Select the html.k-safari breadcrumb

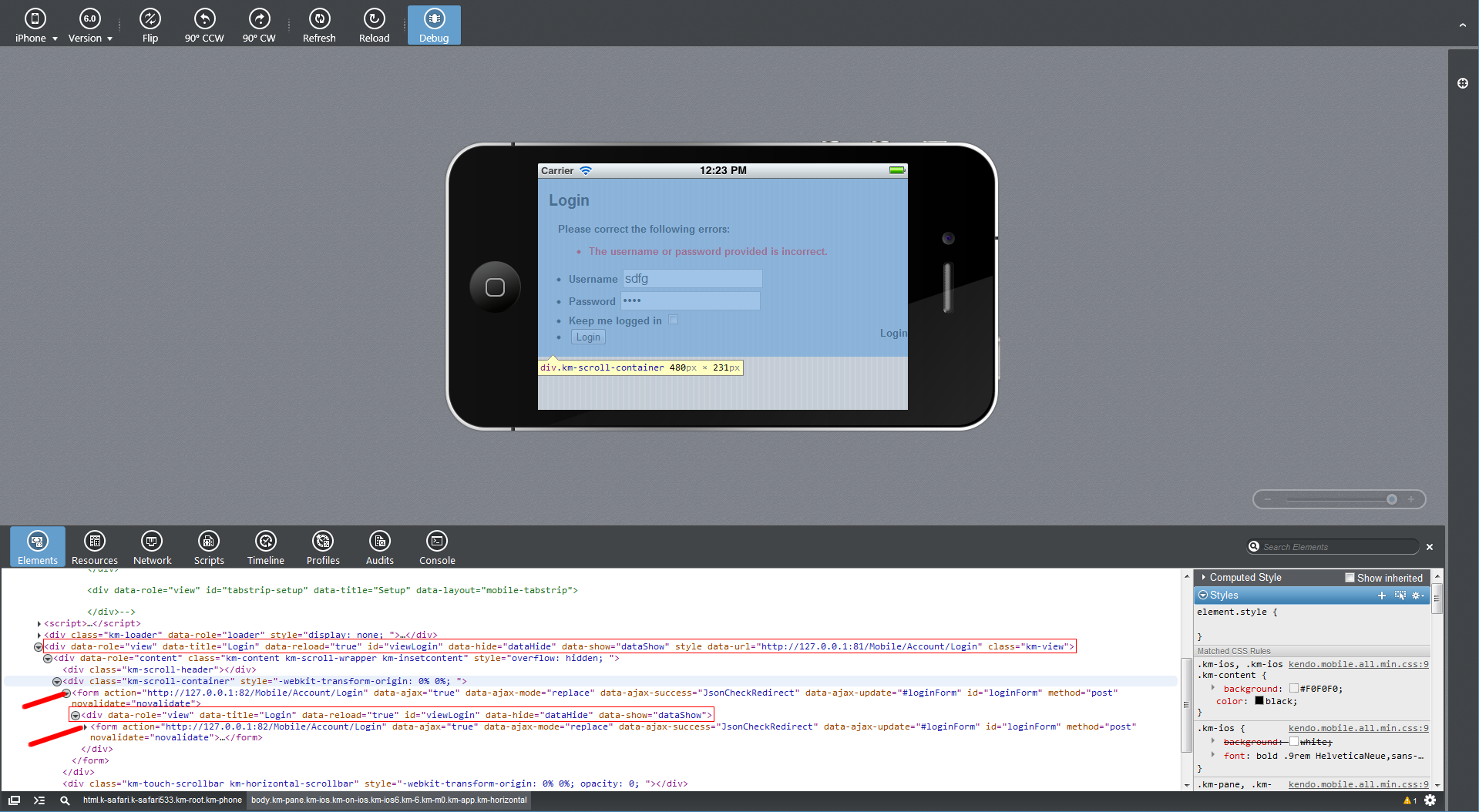(x=163, y=800)
